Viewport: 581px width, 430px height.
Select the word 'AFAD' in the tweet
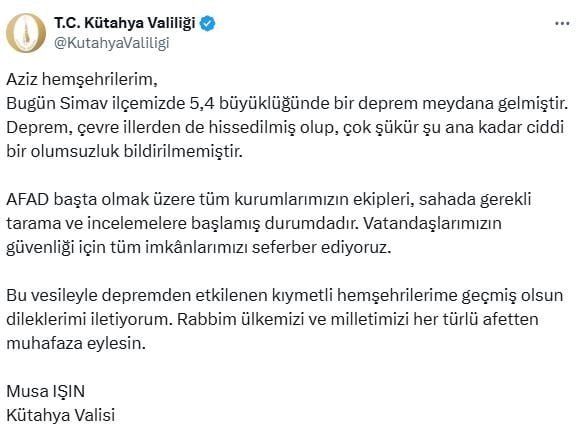28,199
